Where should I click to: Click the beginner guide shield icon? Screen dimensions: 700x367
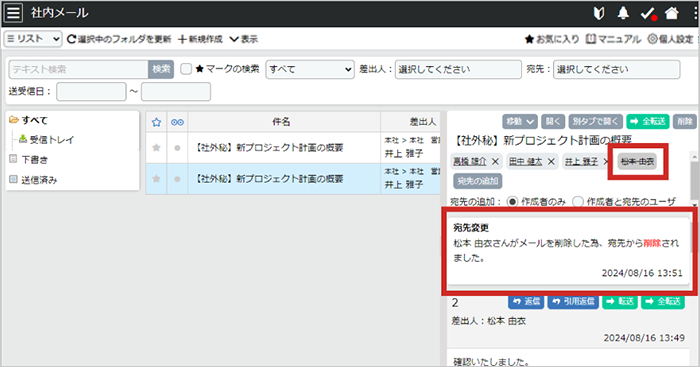tap(599, 13)
